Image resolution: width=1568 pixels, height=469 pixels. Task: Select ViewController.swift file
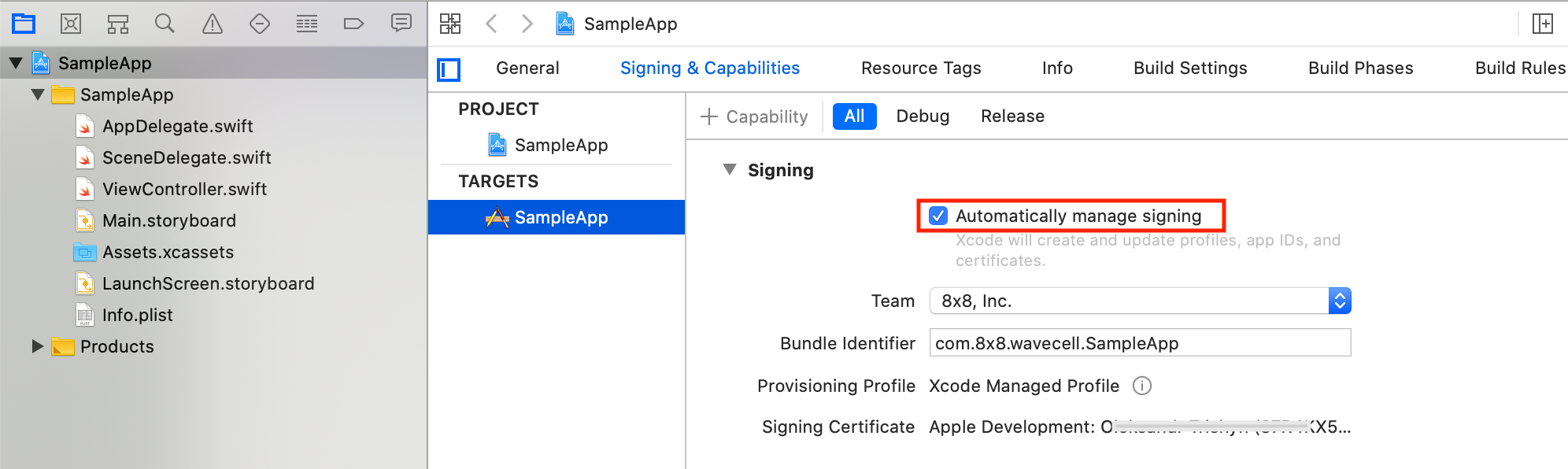tap(184, 189)
